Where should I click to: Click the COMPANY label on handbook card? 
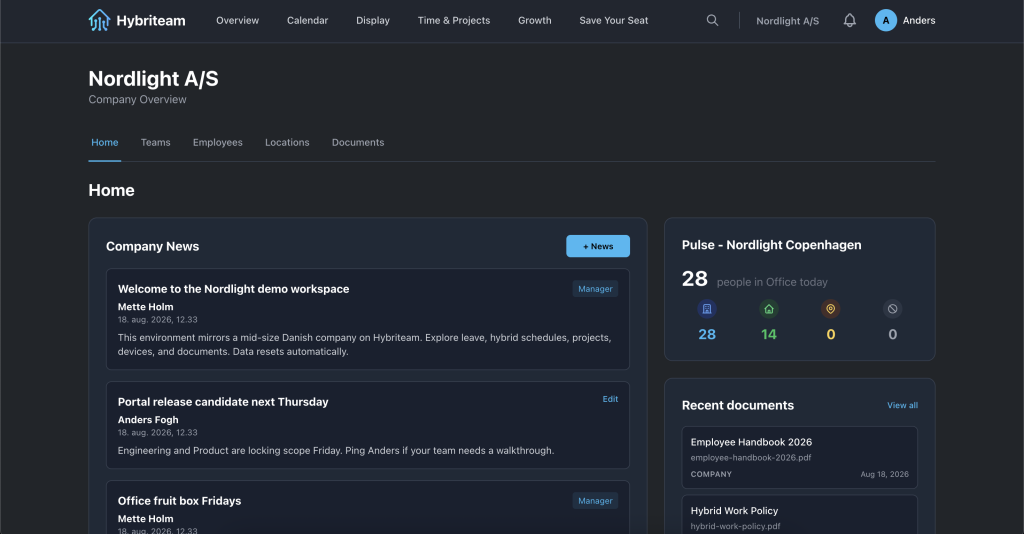pyautogui.click(x=711, y=475)
